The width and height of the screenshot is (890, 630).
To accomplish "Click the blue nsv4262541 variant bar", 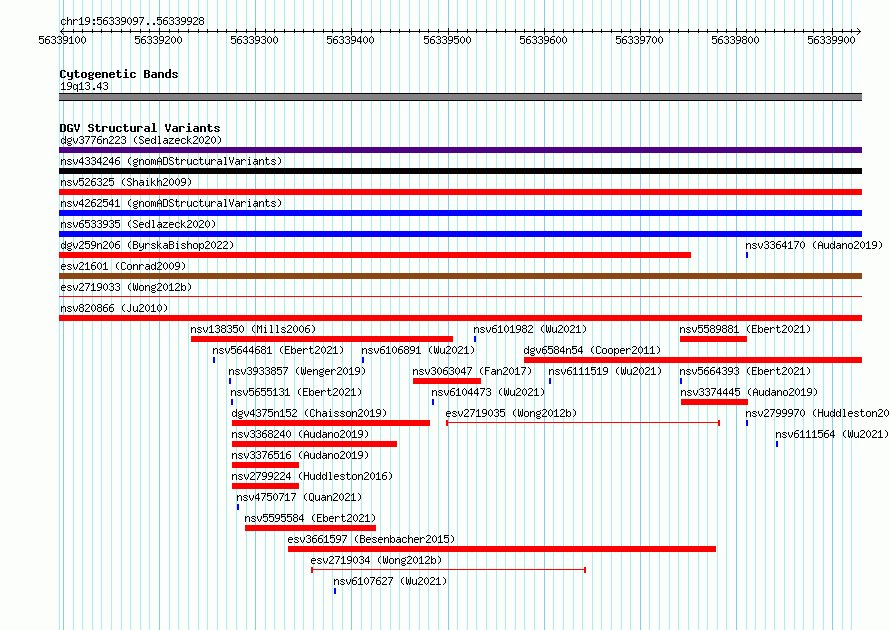I will click(x=460, y=213).
